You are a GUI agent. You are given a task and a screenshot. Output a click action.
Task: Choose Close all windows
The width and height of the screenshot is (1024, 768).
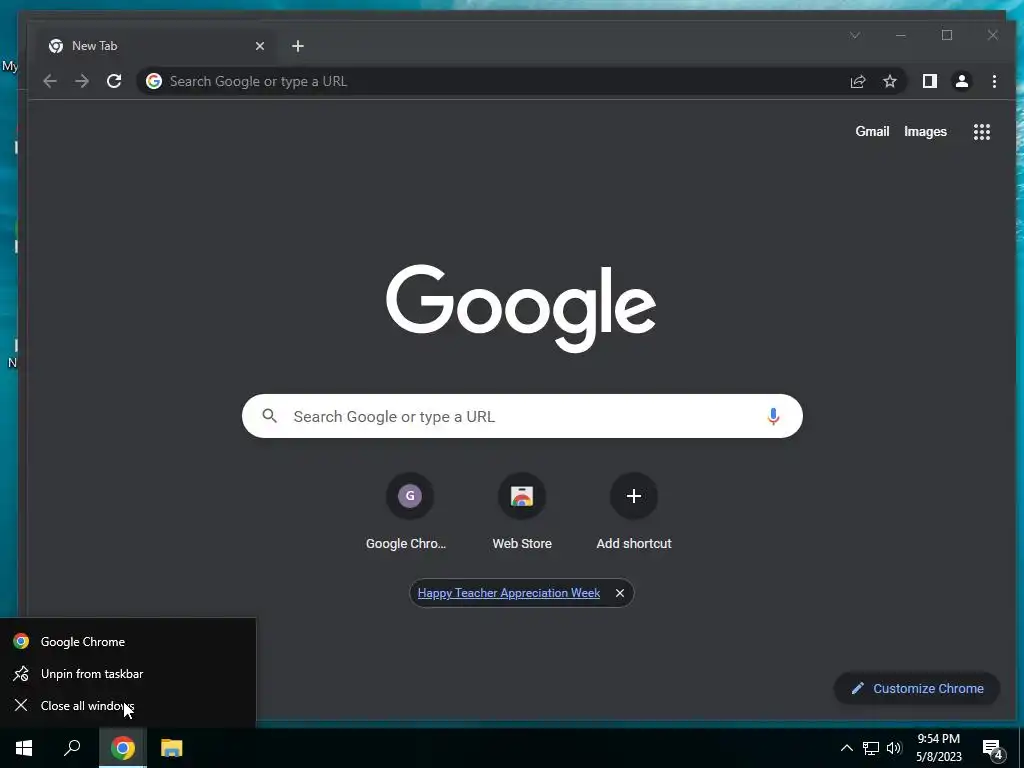click(x=128, y=705)
